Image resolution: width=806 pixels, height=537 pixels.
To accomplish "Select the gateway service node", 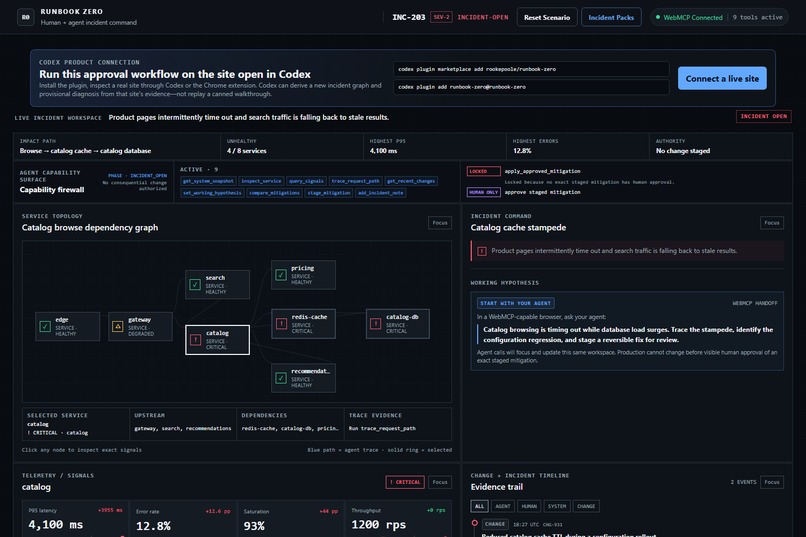I will coord(140,326).
